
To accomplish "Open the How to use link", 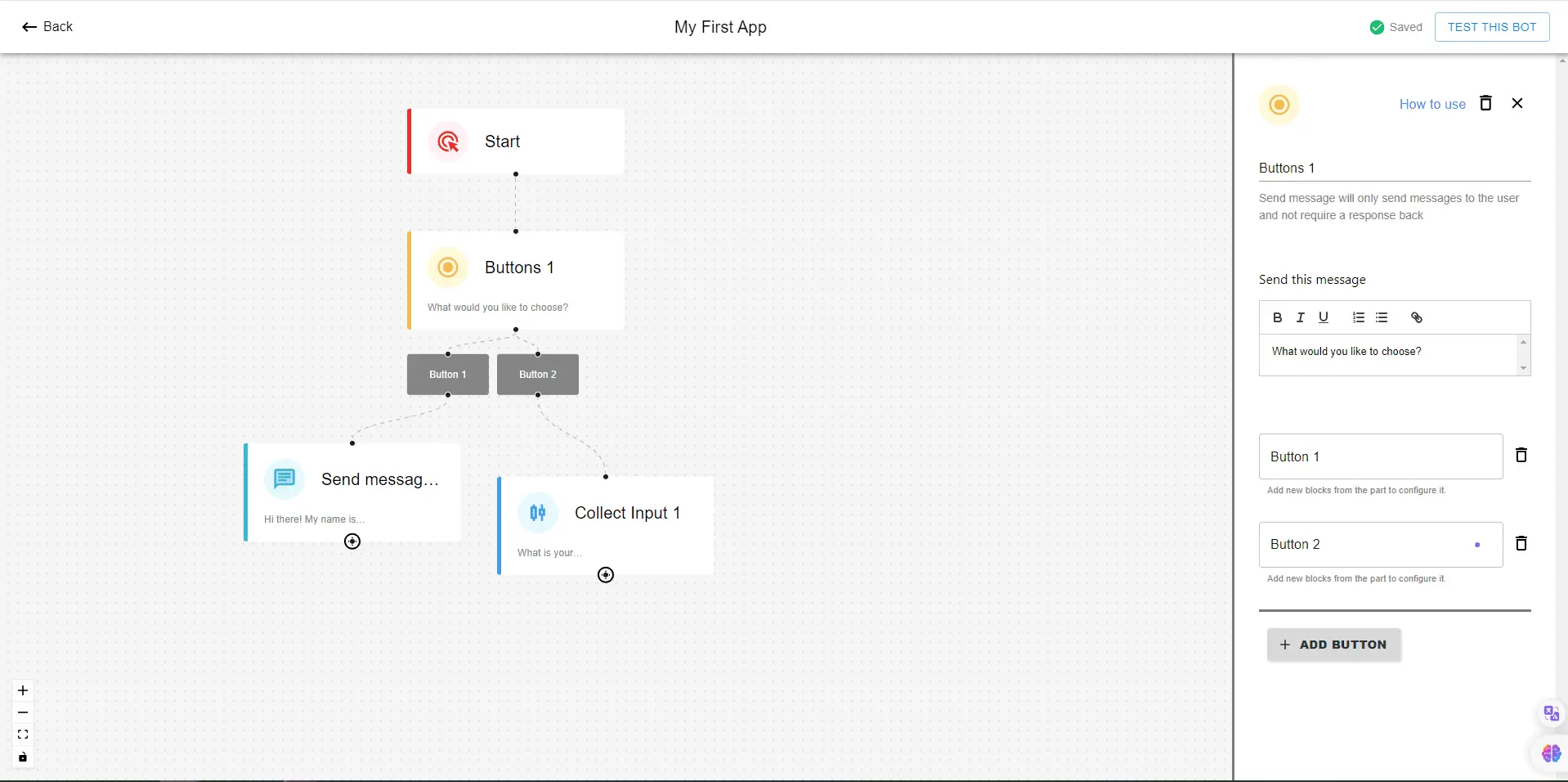I will [x=1432, y=104].
